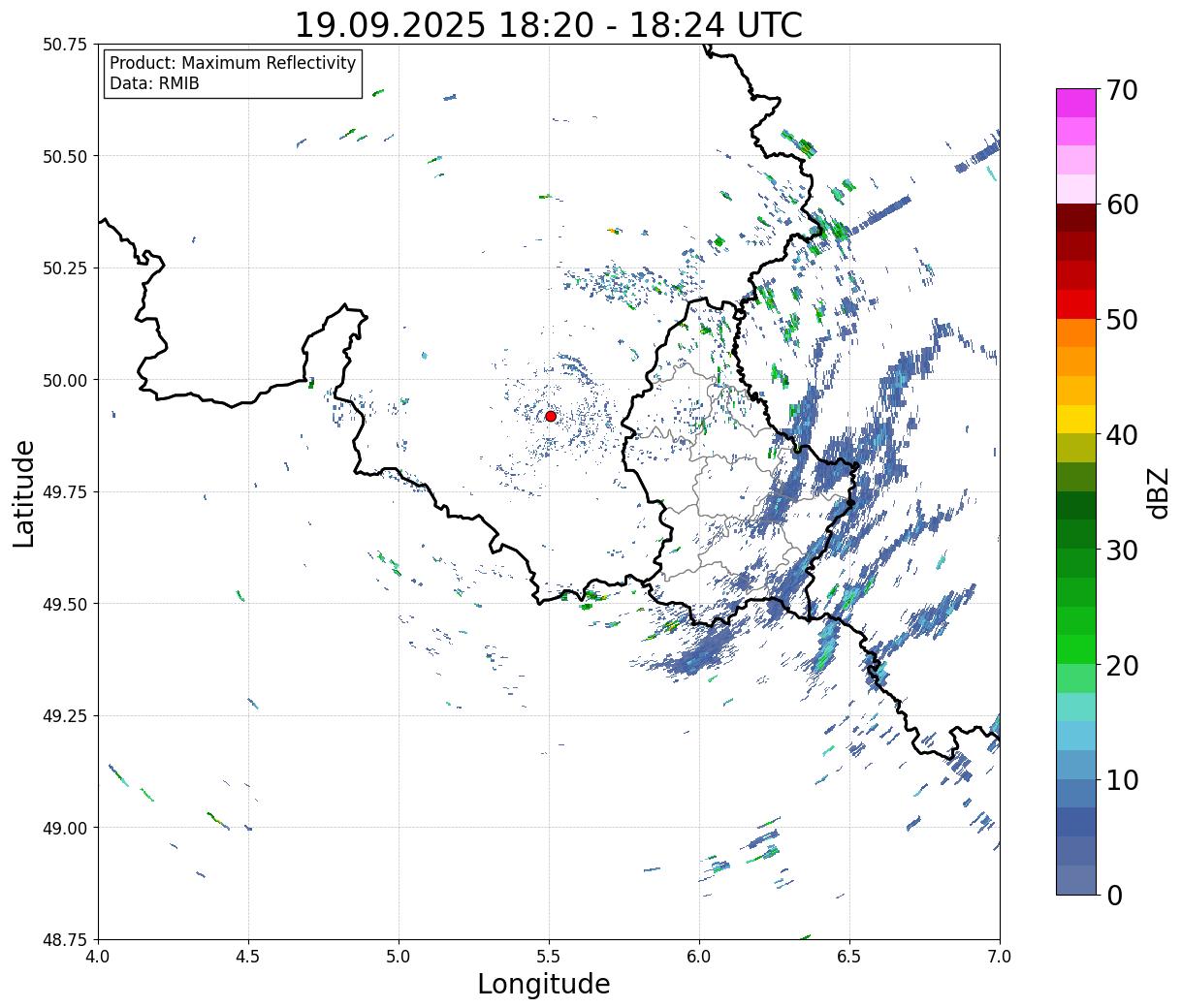Click the dark green 30 dBZ colorbar band
Screen dimensions: 1182x1008
(1076, 534)
